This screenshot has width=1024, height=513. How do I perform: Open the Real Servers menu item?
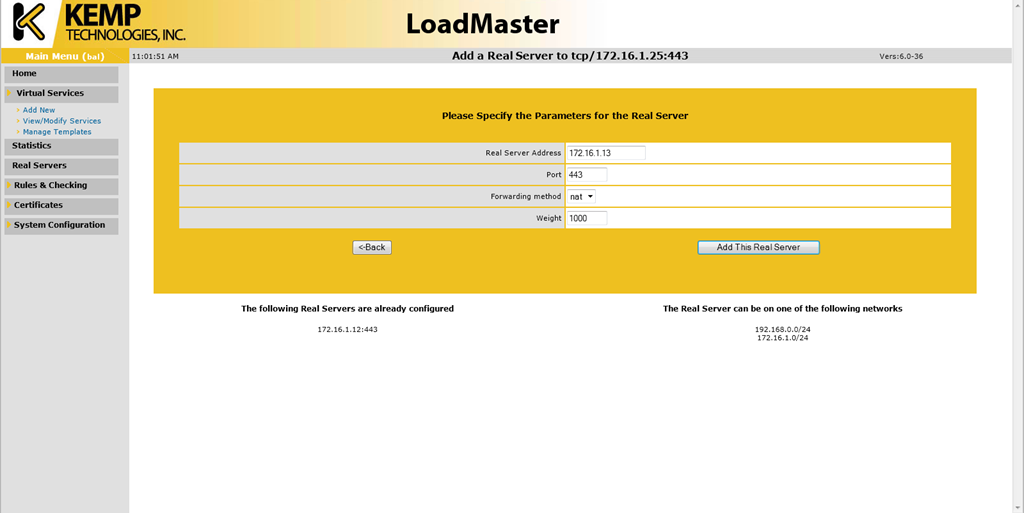click(x=61, y=166)
